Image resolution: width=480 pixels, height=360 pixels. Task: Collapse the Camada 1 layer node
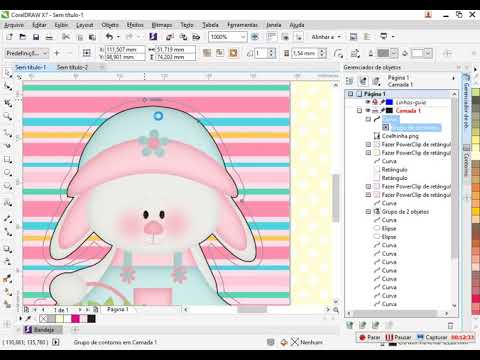[x=359, y=111]
